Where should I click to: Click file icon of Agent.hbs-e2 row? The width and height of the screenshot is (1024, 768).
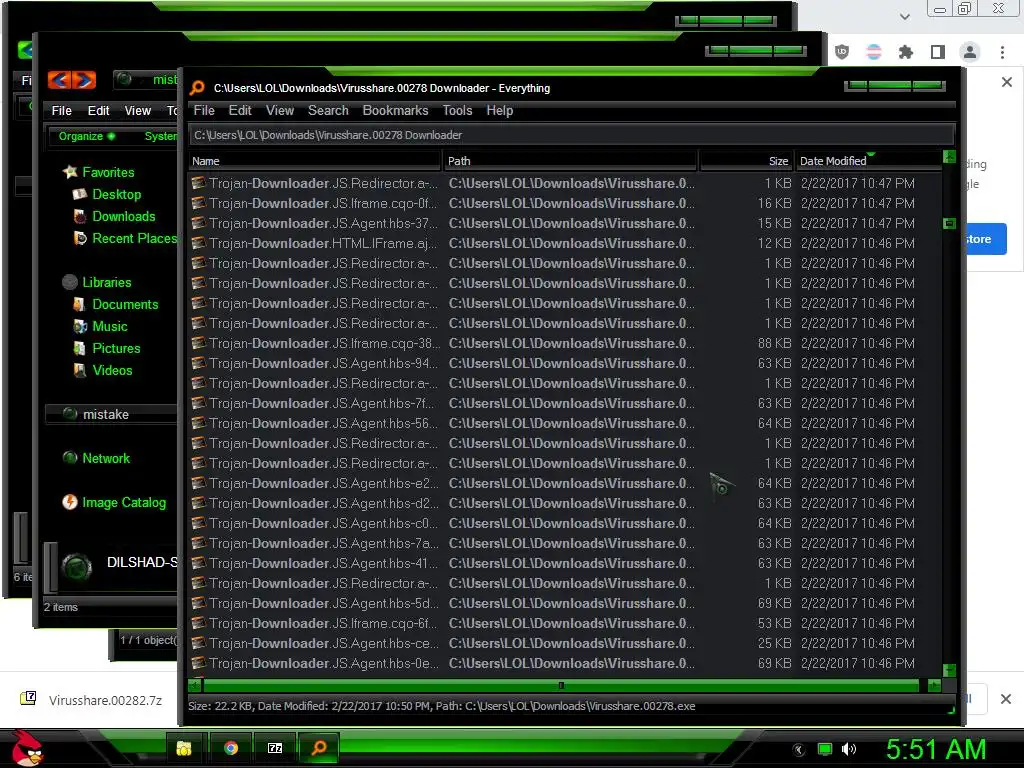pos(199,483)
